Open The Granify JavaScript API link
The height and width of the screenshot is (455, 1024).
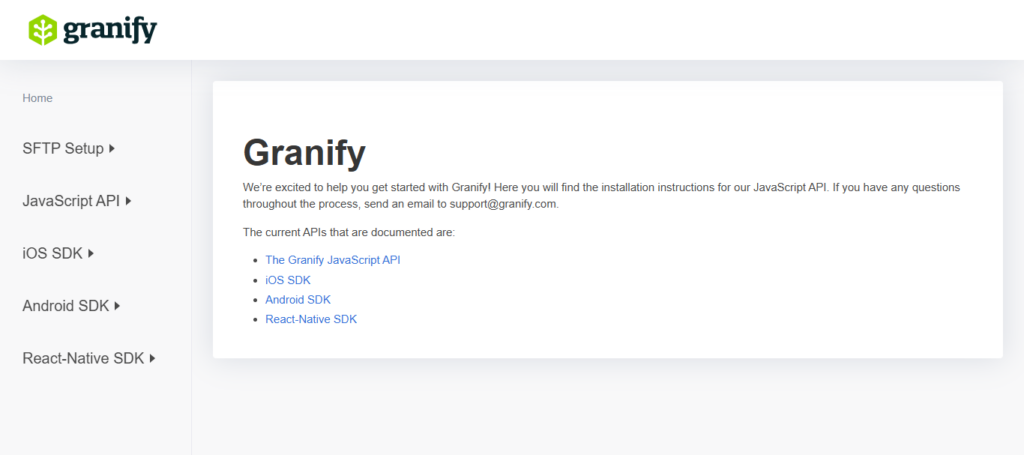(x=332, y=260)
